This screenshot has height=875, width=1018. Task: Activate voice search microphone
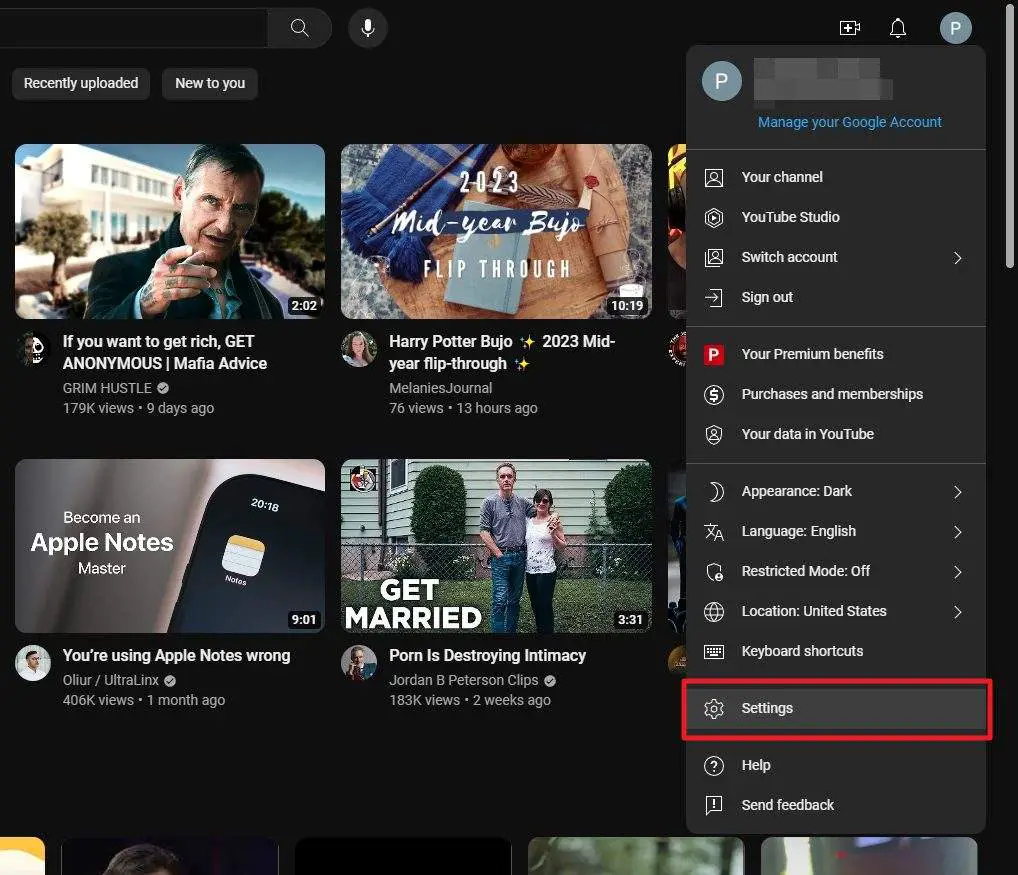pos(367,28)
